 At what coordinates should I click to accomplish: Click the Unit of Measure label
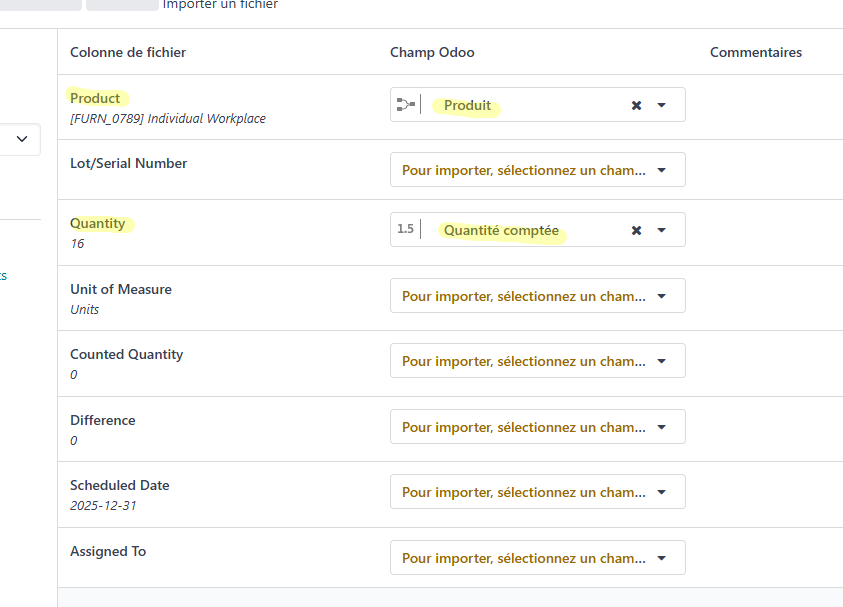pyautogui.click(x=121, y=289)
